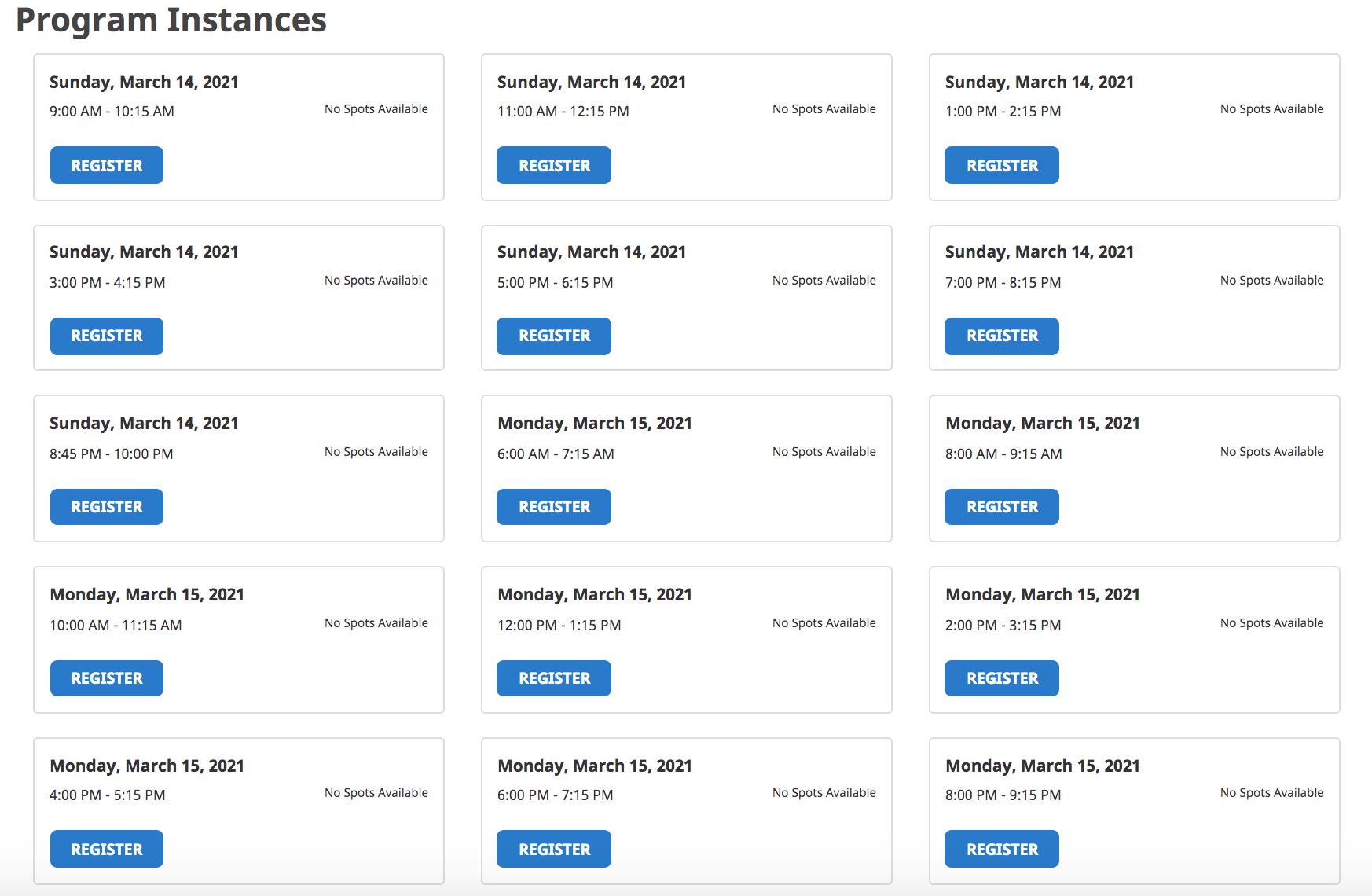Register for Sunday 1:00 PM - 2:15 PM session
Image resolution: width=1372 pixels, height=896 pixels.
[x=1002, y=165]
